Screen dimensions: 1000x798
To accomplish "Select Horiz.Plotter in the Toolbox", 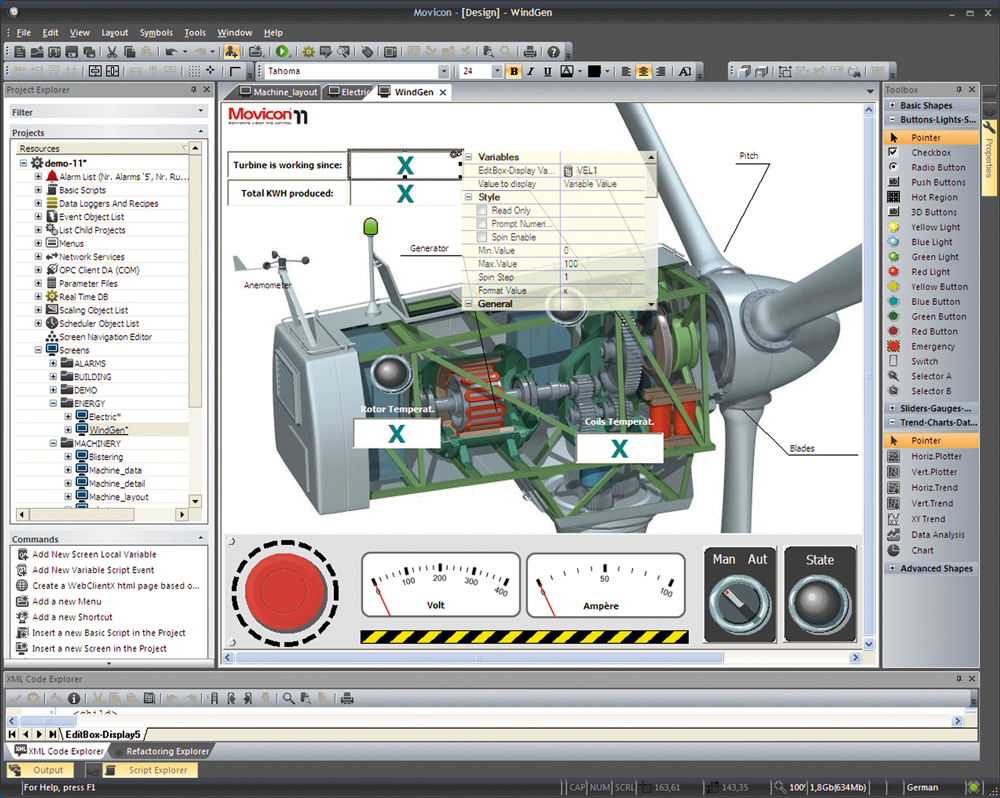I will click(x=936, y=456).
